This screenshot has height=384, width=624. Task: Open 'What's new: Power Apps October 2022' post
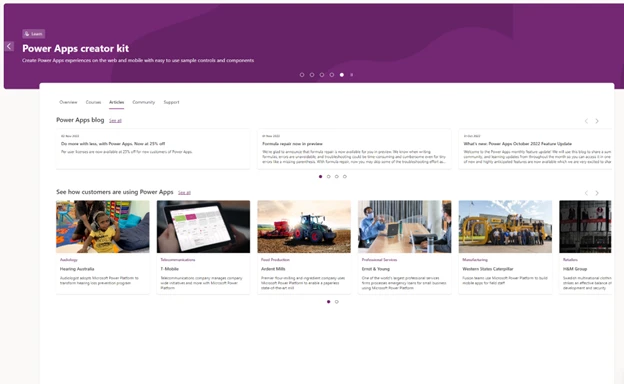click(x=518, y=144)
